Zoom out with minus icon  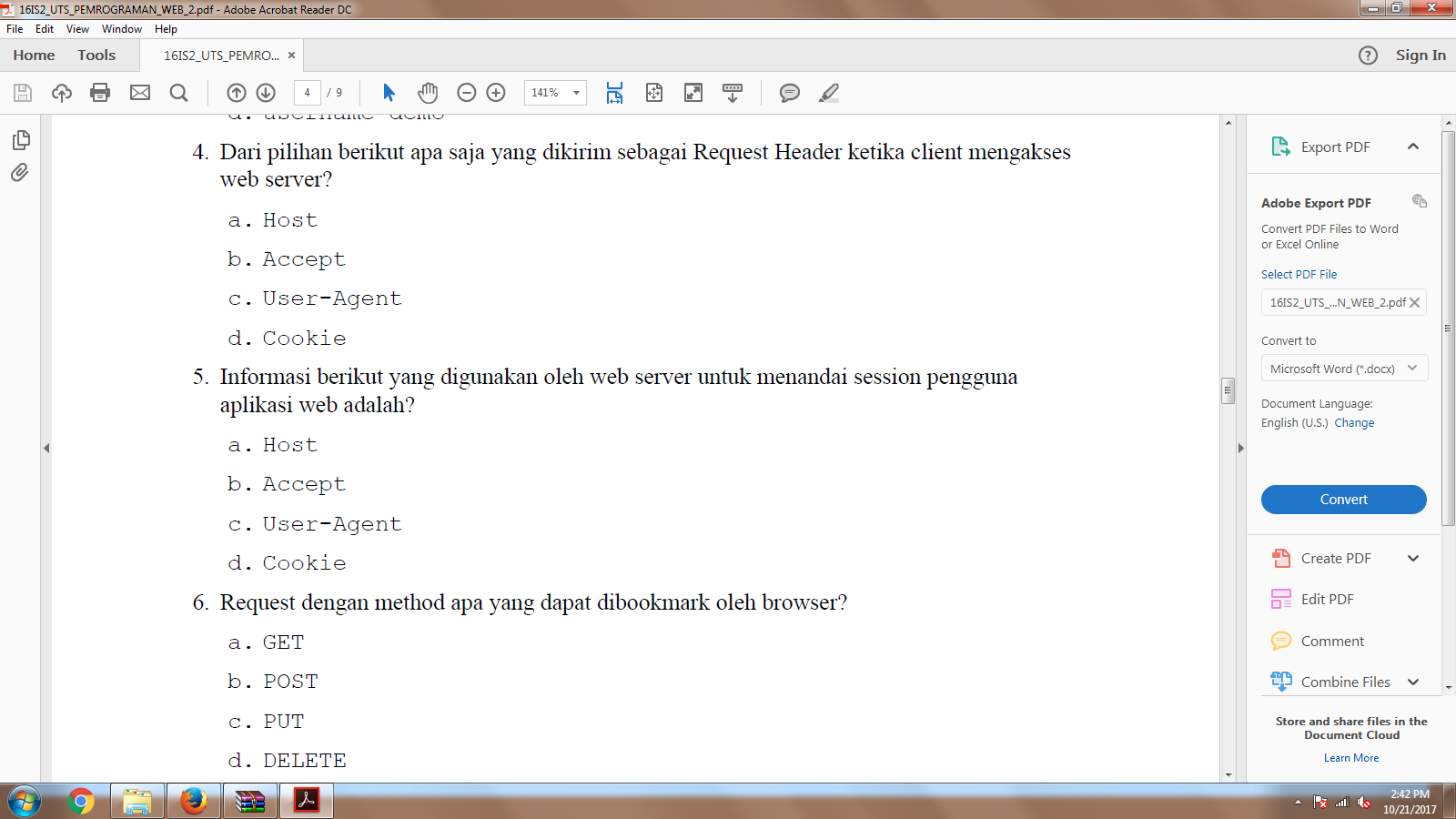[467, 93]
